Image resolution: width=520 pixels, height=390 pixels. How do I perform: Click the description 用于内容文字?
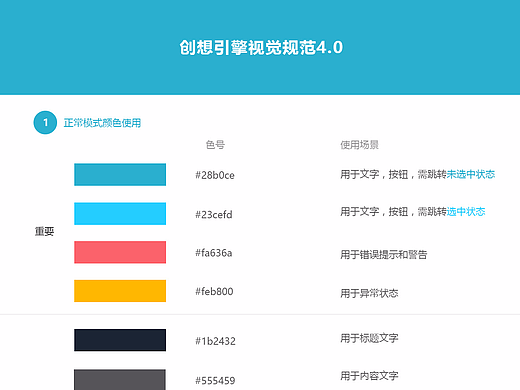pyautogui.click(x=369, y=376)
